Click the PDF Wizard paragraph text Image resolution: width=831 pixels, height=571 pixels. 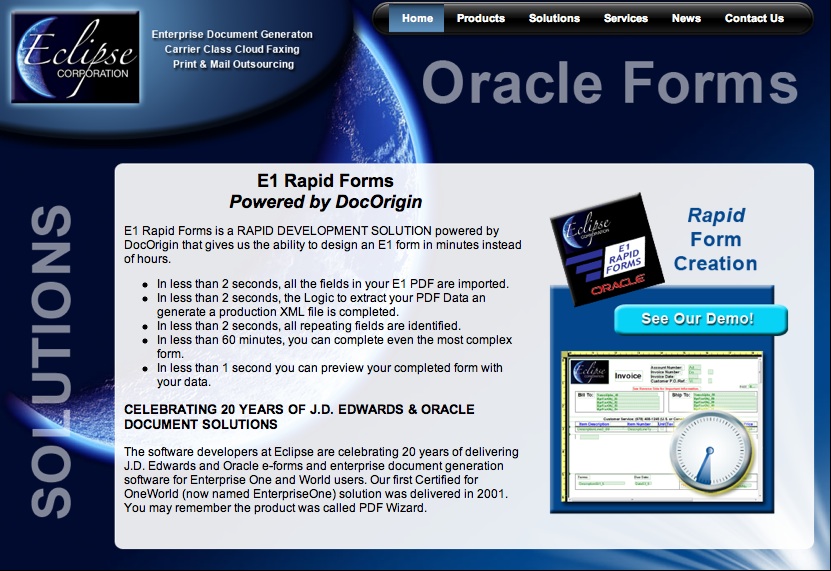pyautogui.click(x=321, y=480)
